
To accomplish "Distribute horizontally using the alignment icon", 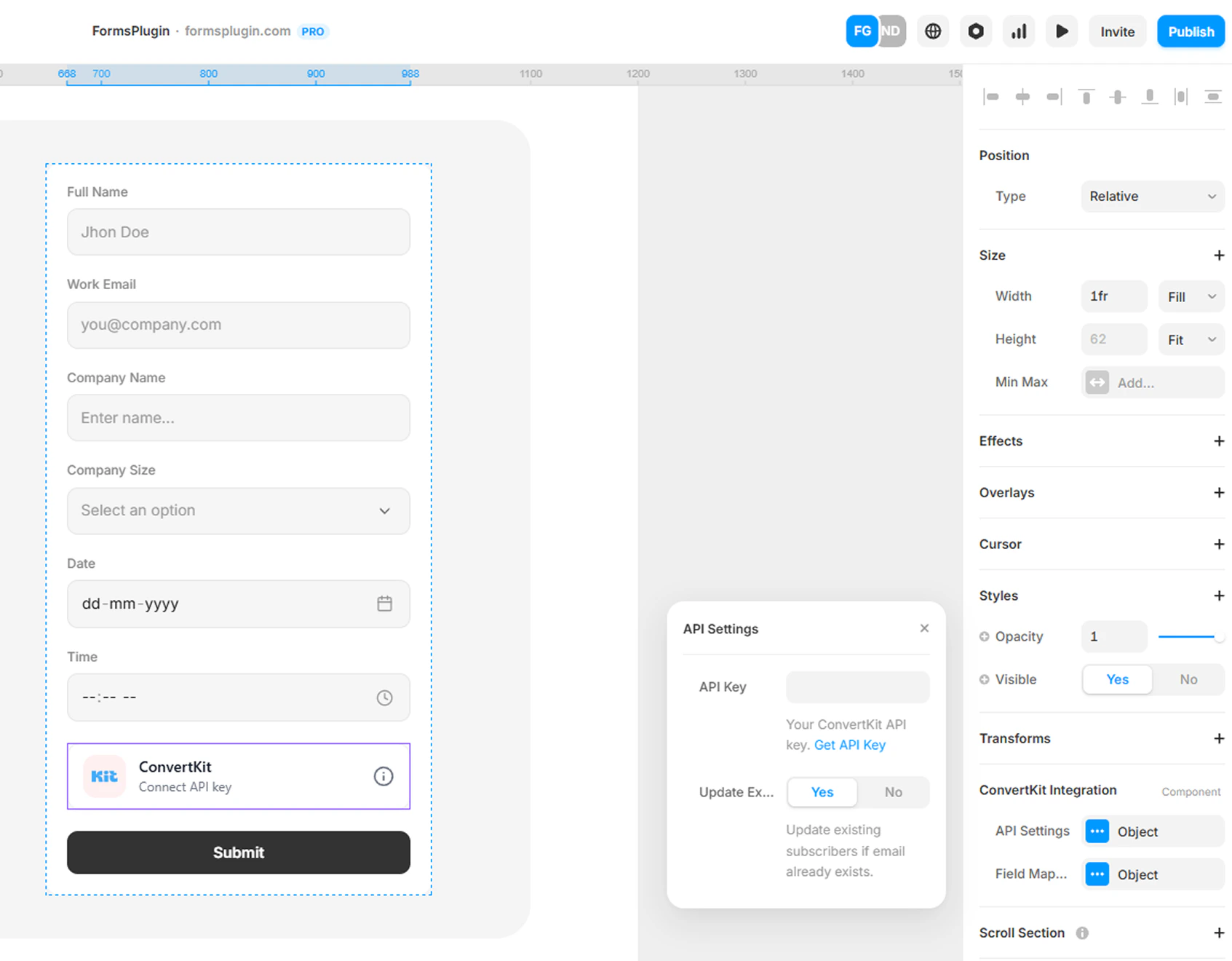I will (x=1181, y=96).
